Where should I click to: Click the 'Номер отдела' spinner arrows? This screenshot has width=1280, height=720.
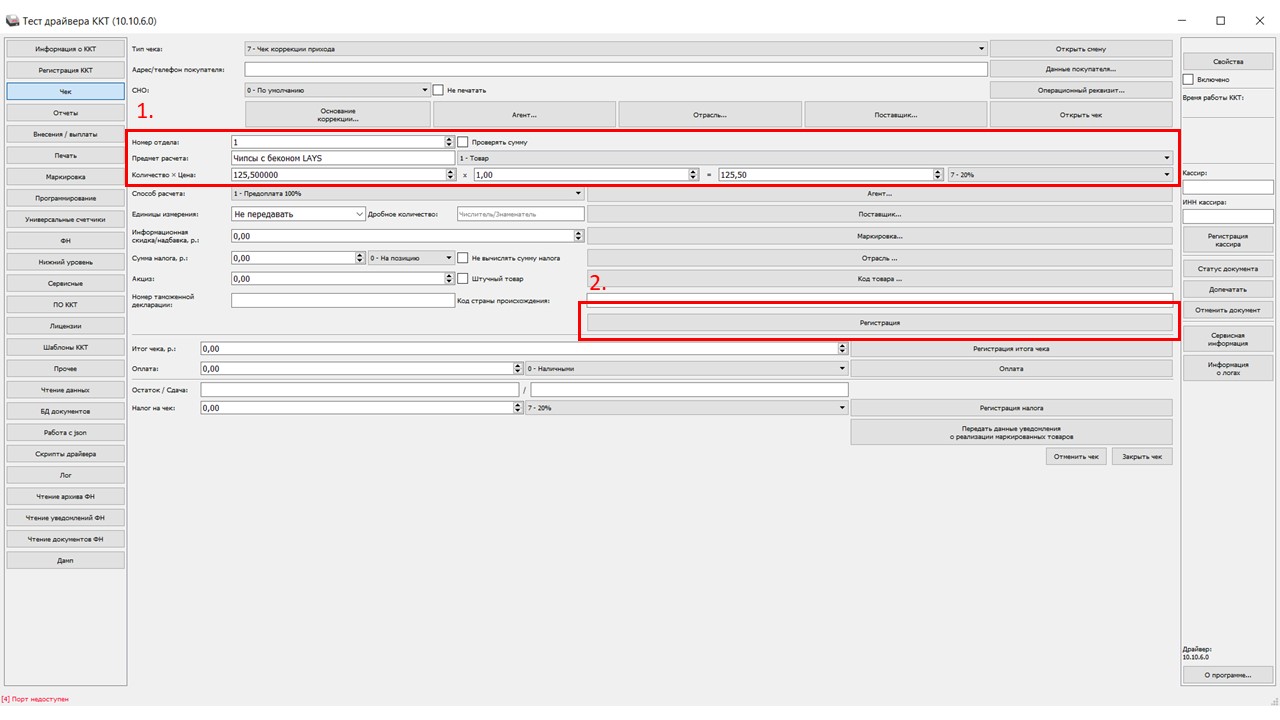tap(450, 142)
